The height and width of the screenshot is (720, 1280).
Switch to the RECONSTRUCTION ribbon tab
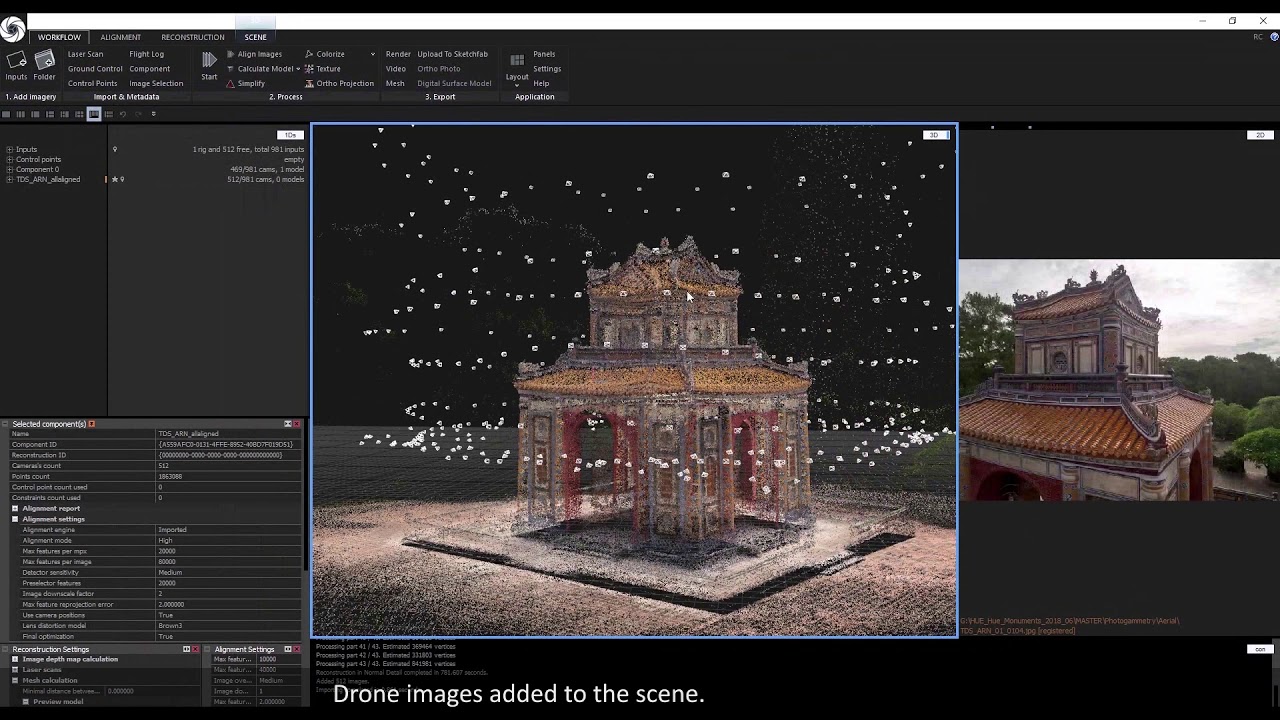click(x=192, y=37)
